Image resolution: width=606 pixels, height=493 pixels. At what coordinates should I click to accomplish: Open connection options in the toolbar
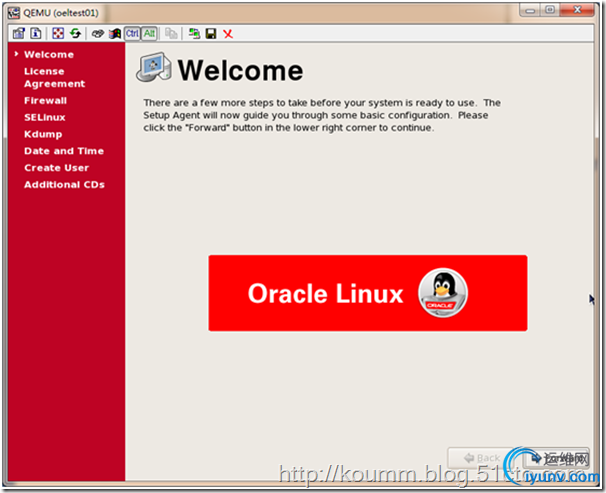tap(18, 34)
